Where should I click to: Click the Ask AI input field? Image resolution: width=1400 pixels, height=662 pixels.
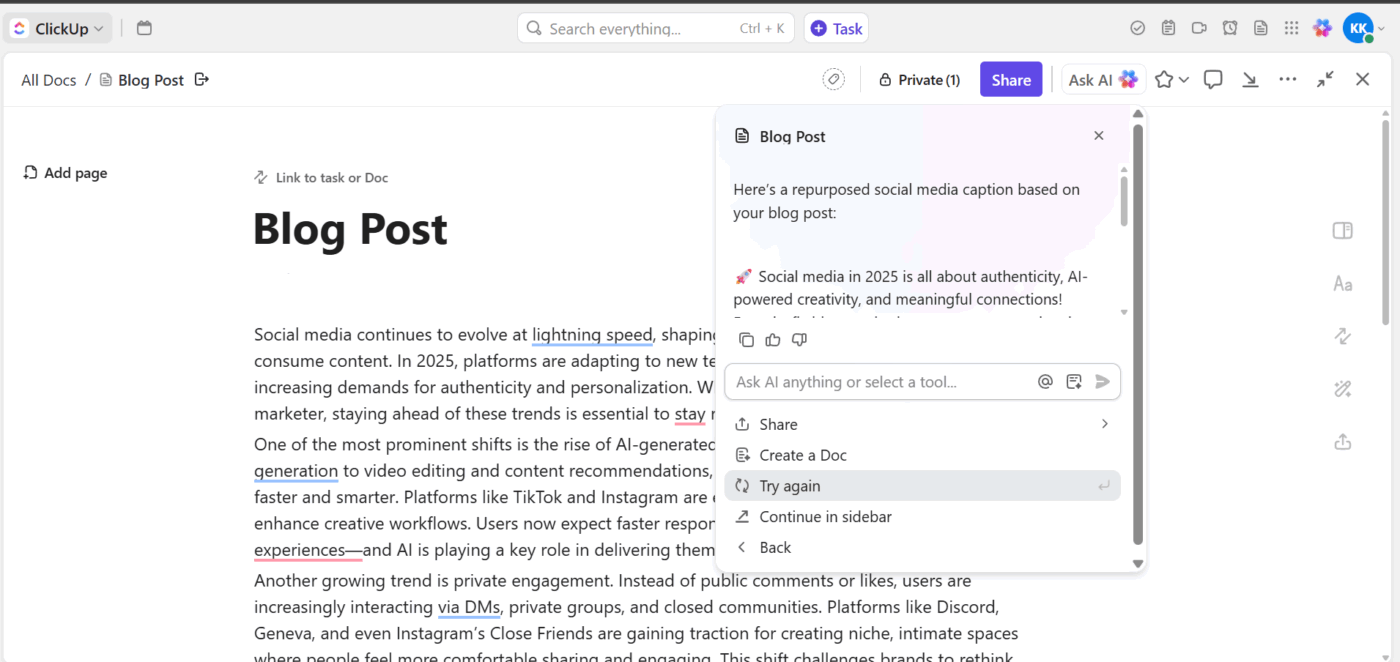pos(880,381)
